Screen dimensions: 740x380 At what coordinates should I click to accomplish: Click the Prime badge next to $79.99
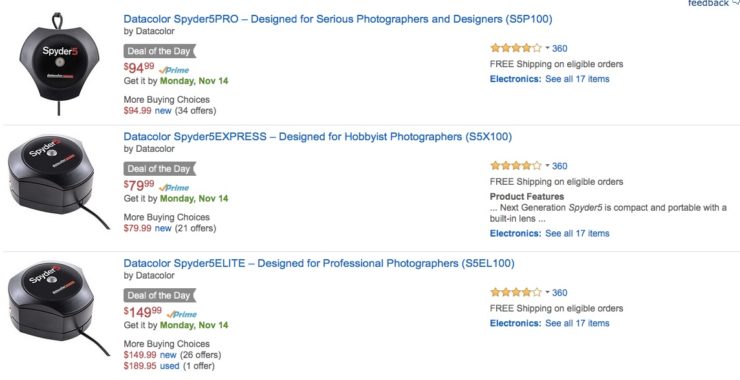174,187
